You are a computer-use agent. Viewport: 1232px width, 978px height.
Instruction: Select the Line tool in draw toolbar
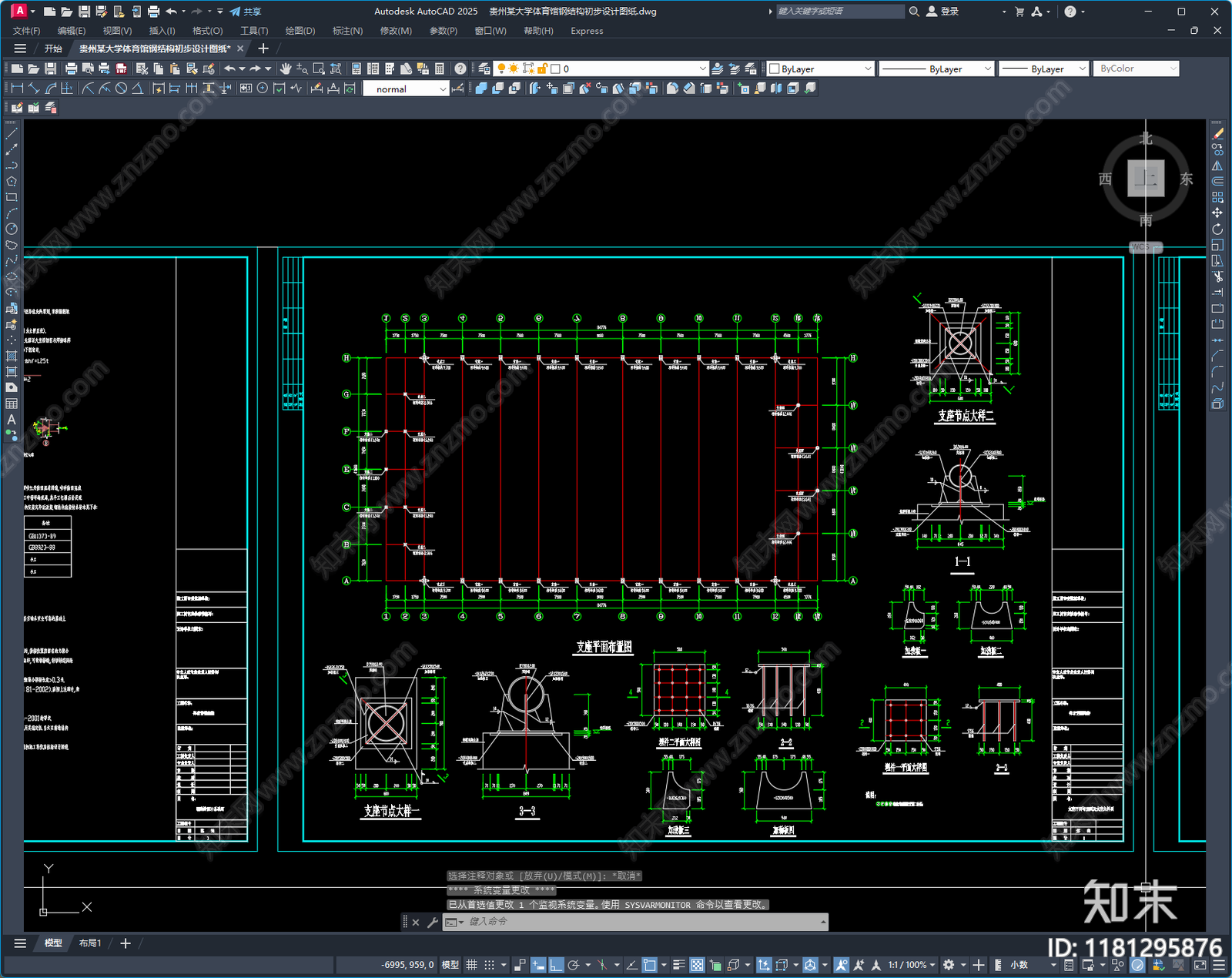pyautogui.click(x=12, y=134)
